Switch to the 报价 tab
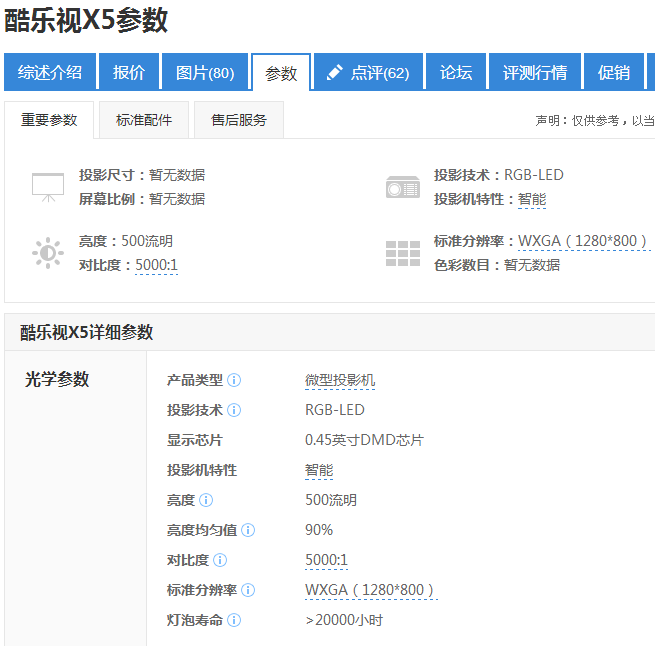Screen dimensions: 655x646 click(129, 72)
